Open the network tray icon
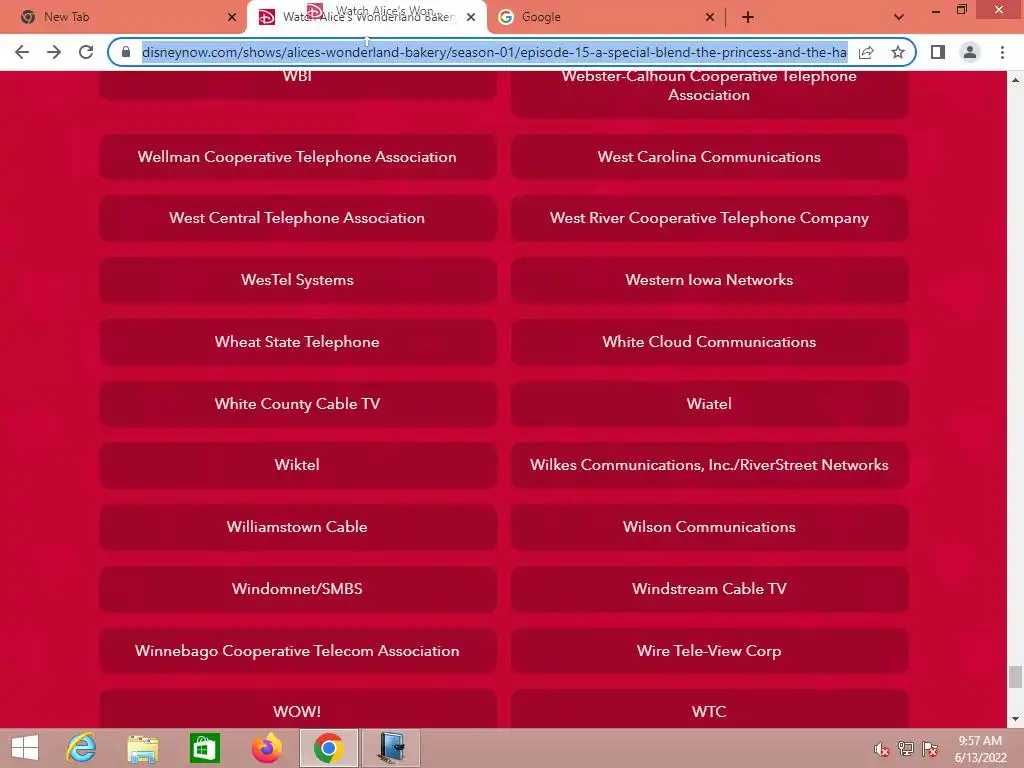This screenshot has height=768, width=1024. click(x=906, y=749)
